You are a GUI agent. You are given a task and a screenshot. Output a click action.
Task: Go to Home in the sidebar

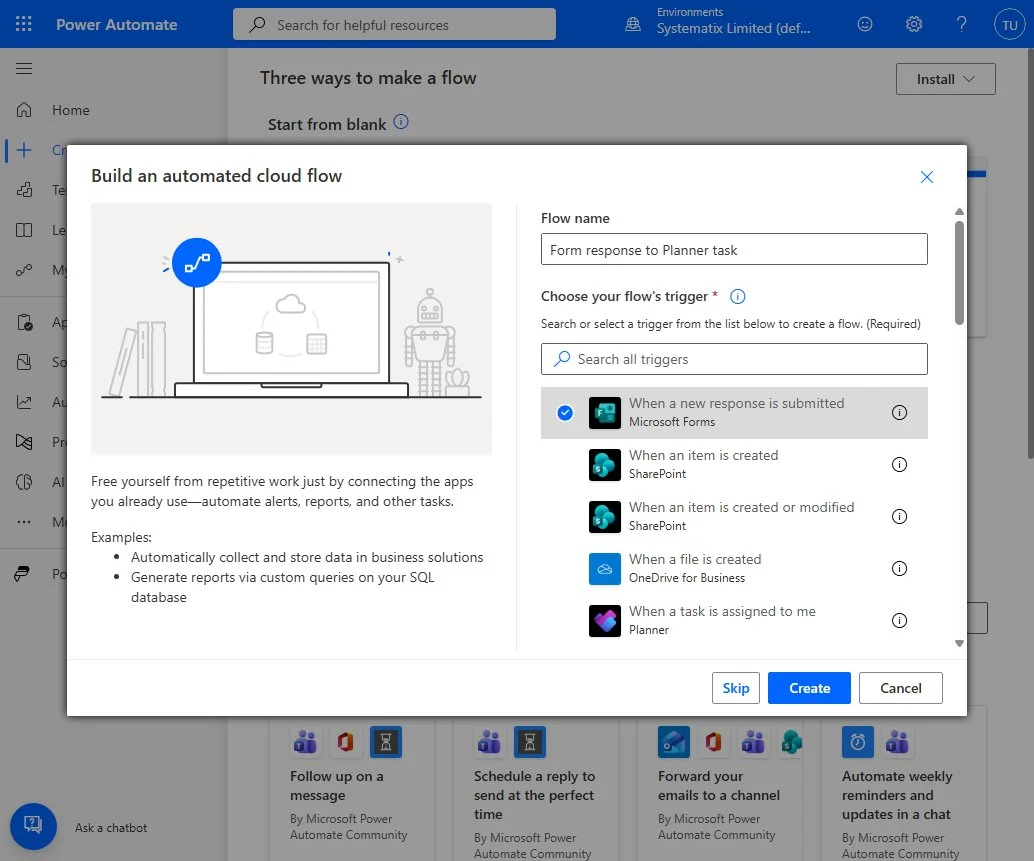[x=71, y=110]
